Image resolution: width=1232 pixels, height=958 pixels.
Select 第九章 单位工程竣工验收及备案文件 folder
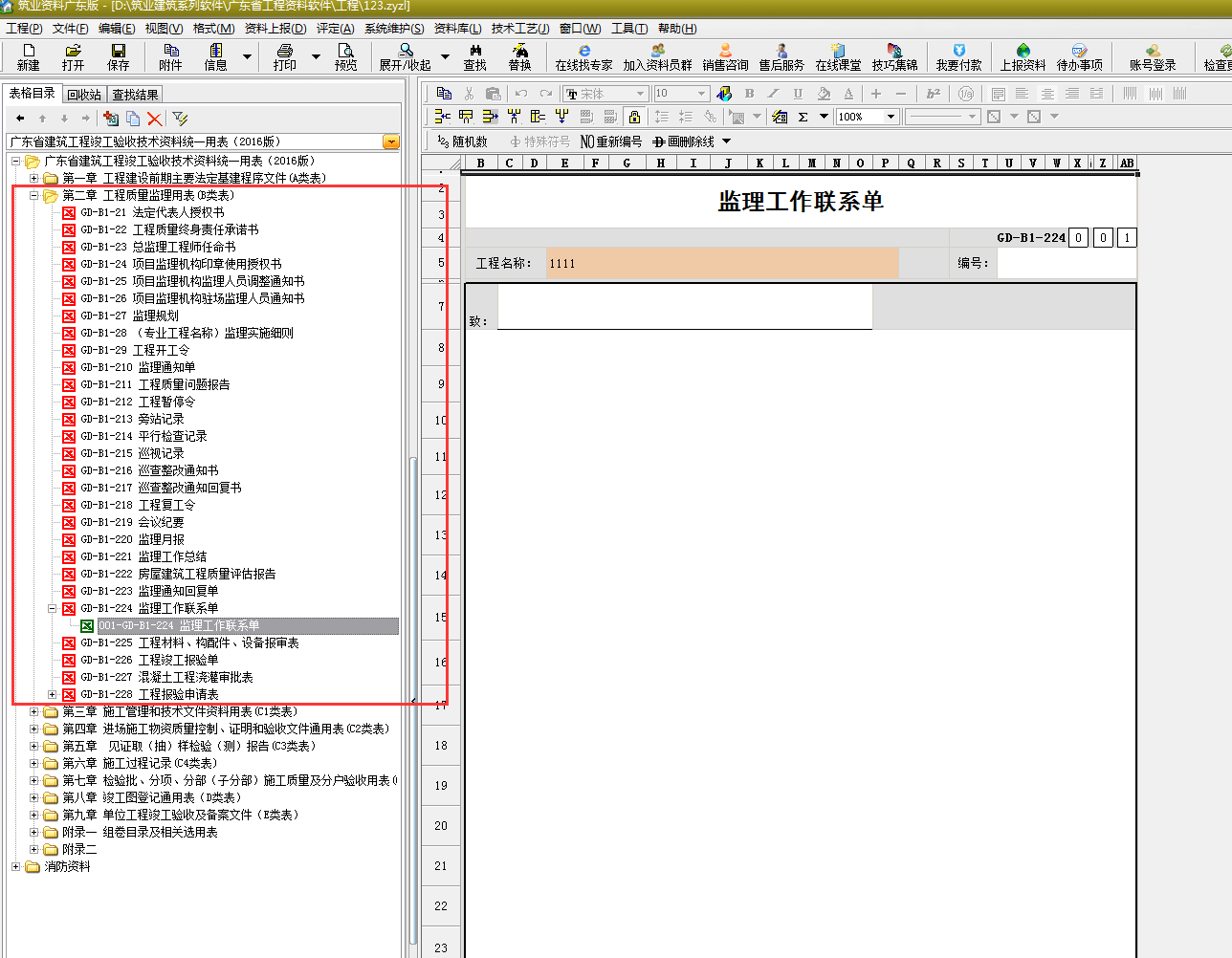point(182,815)
